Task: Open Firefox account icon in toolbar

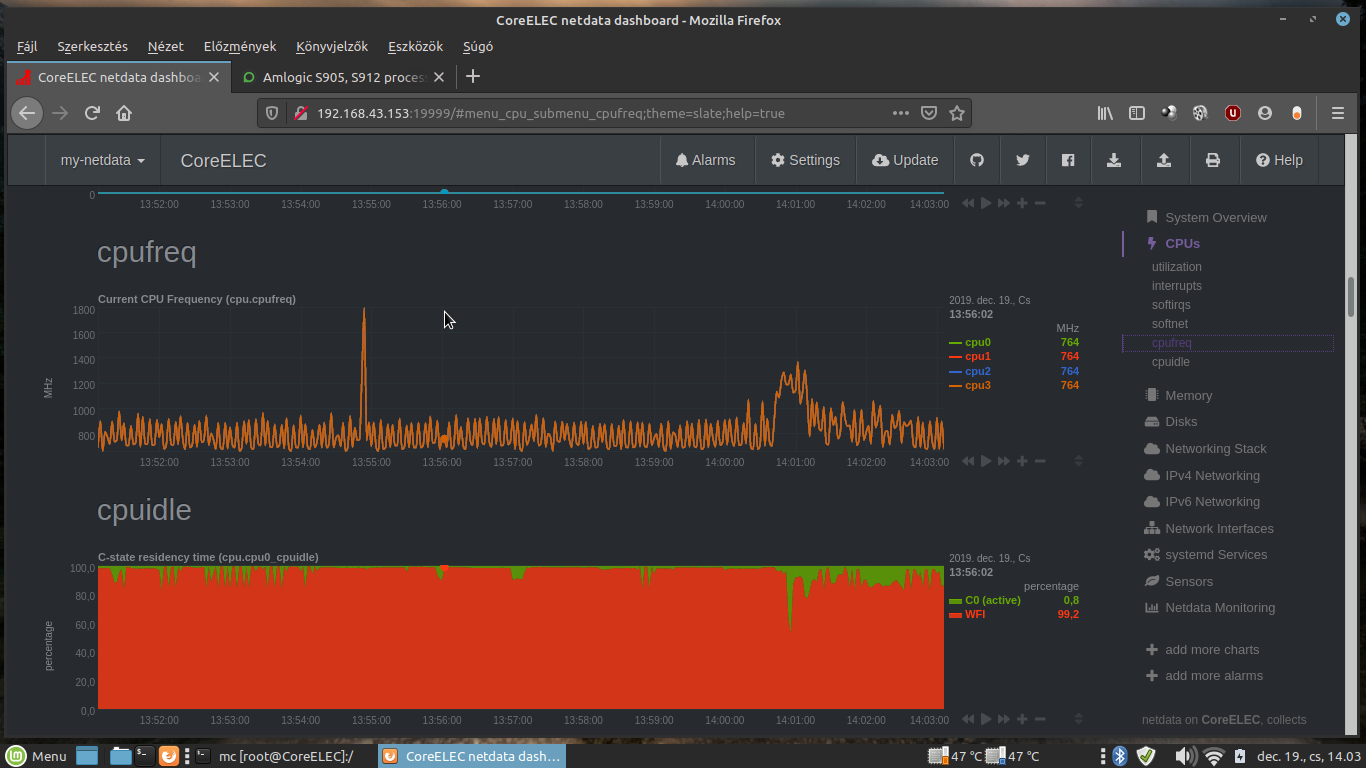Action: tap(1265, 113)
